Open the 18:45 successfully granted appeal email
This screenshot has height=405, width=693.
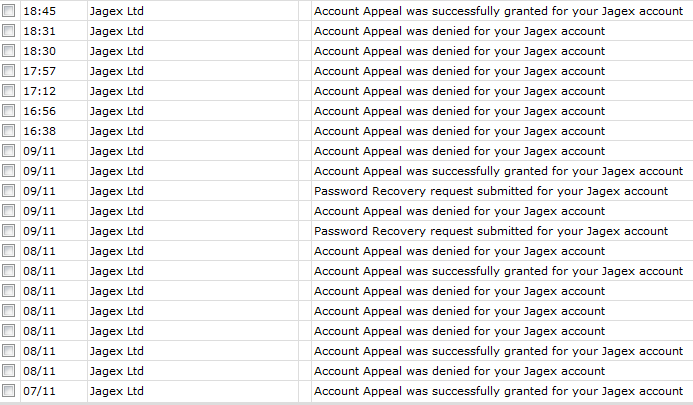pyautogui.click(x=498, y=11)
